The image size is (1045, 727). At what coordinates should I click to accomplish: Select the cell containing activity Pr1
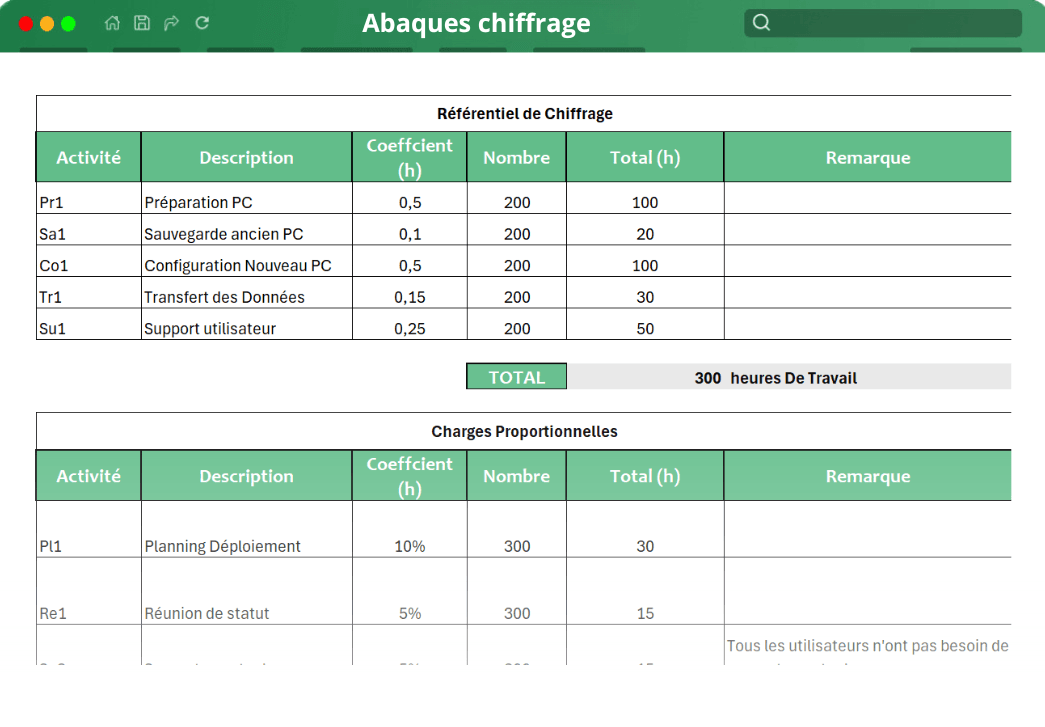coord(88,202)
